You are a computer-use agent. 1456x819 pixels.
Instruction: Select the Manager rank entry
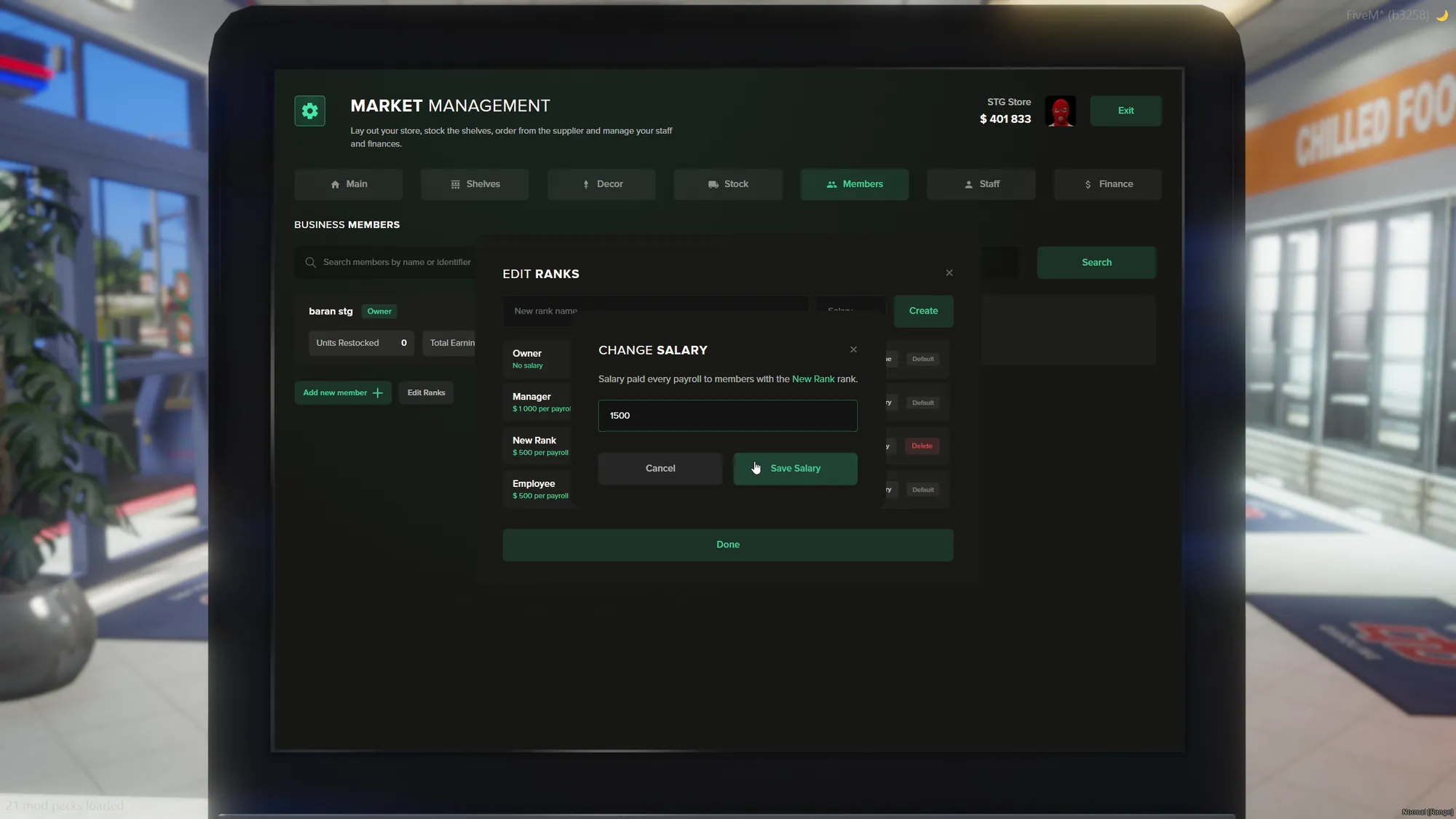click(x=537, y=403)
